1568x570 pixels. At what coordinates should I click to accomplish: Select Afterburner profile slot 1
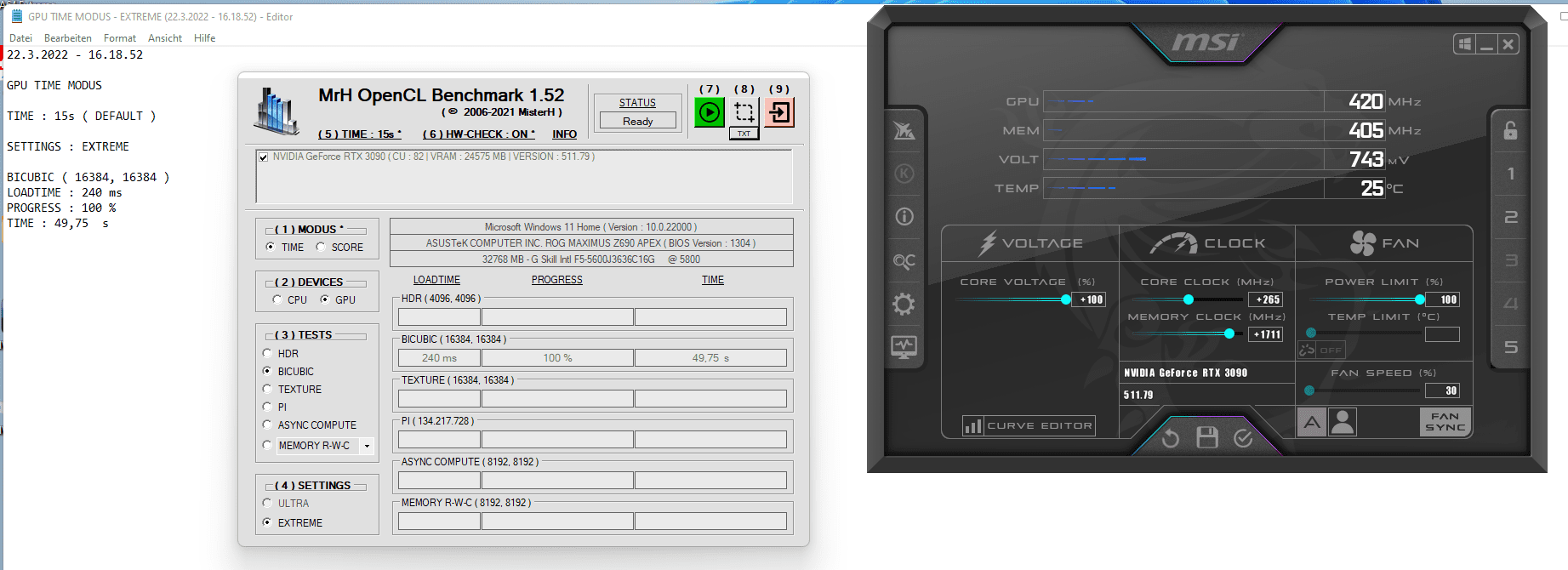(1510, 174)
